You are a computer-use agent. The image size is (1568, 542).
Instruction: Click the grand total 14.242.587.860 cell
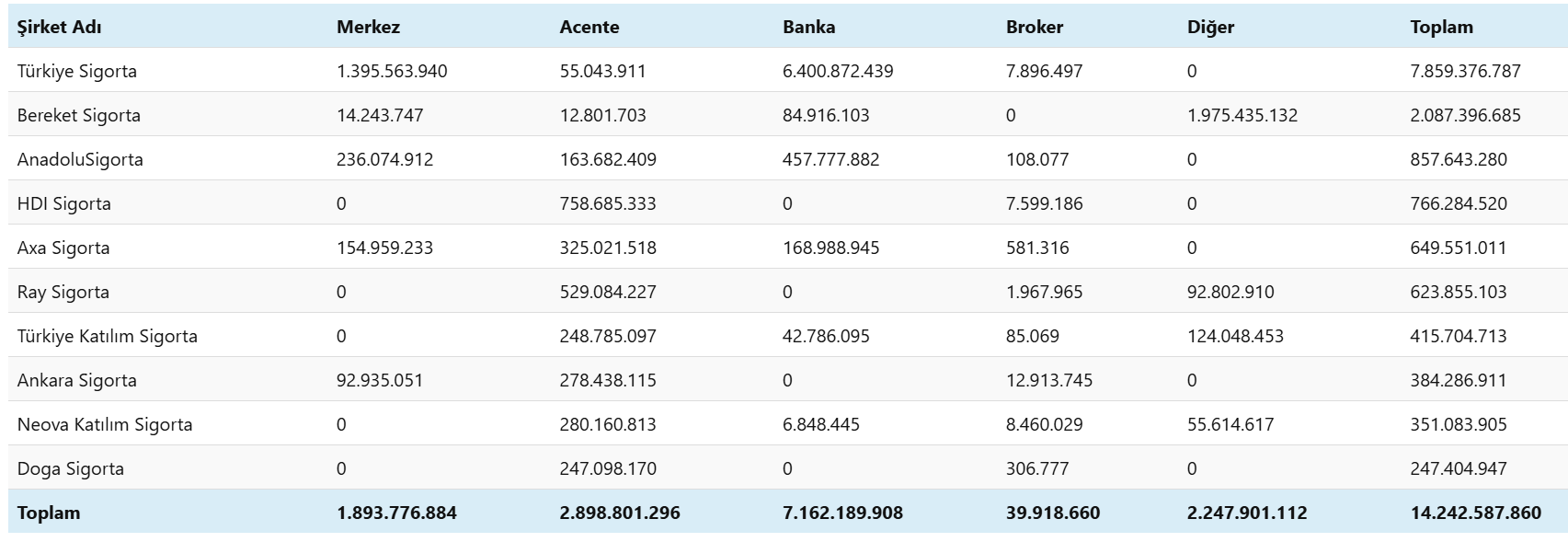point(1475,513)
